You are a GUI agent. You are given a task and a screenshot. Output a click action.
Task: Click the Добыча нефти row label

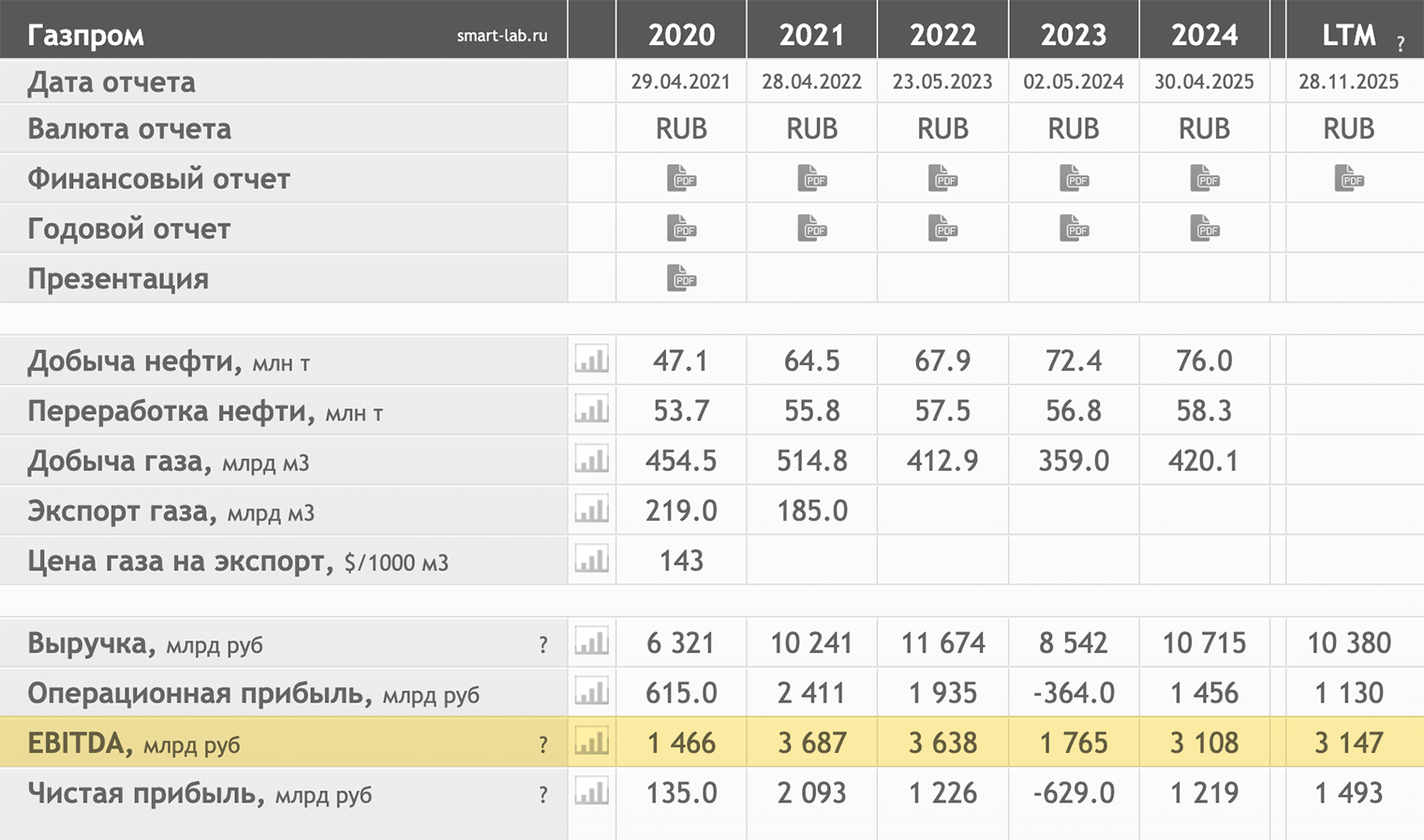pyautogui.click(x=169, y=361)
